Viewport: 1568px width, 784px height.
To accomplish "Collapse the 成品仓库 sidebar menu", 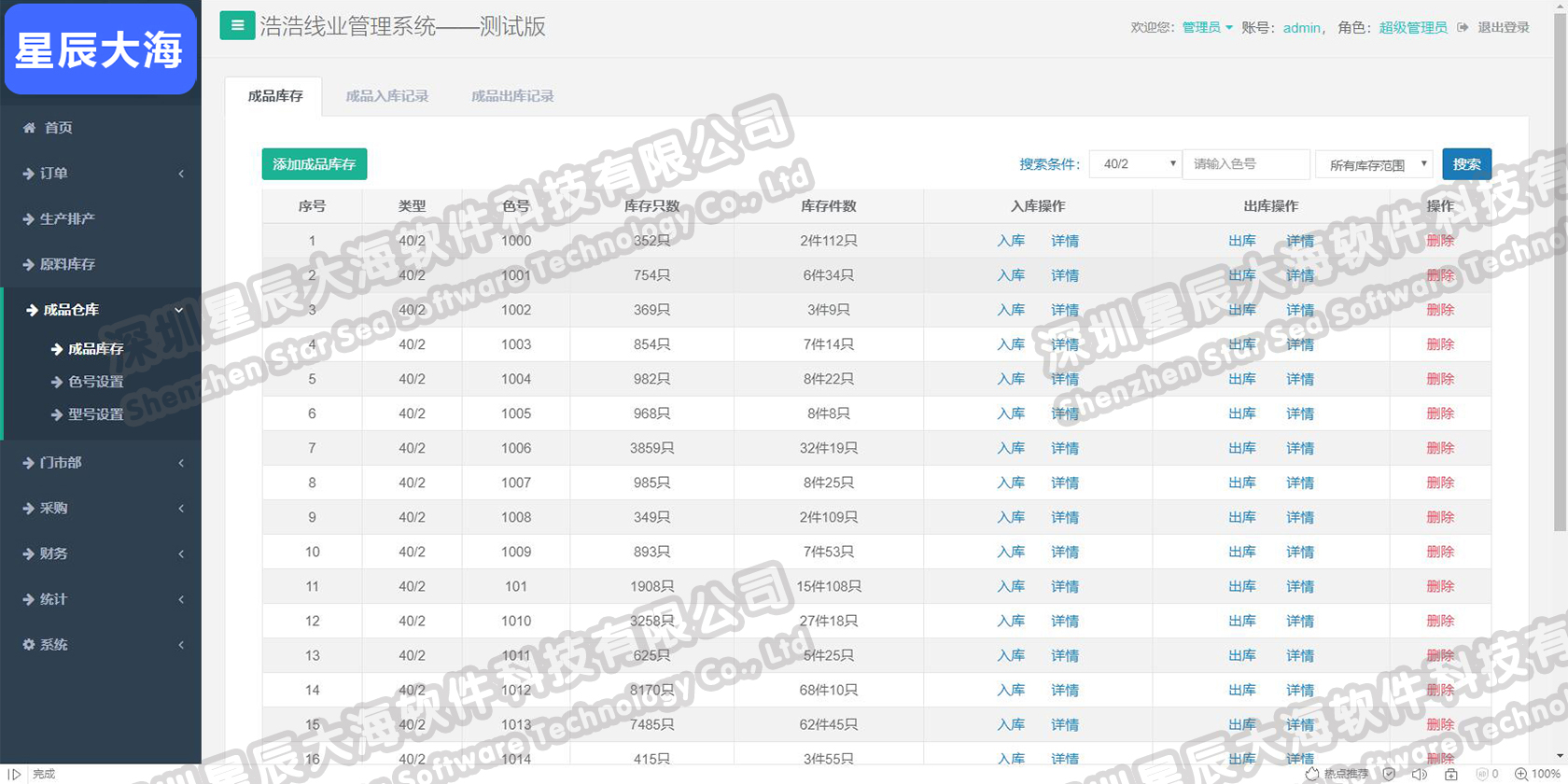I will click(x=101, y=310).
